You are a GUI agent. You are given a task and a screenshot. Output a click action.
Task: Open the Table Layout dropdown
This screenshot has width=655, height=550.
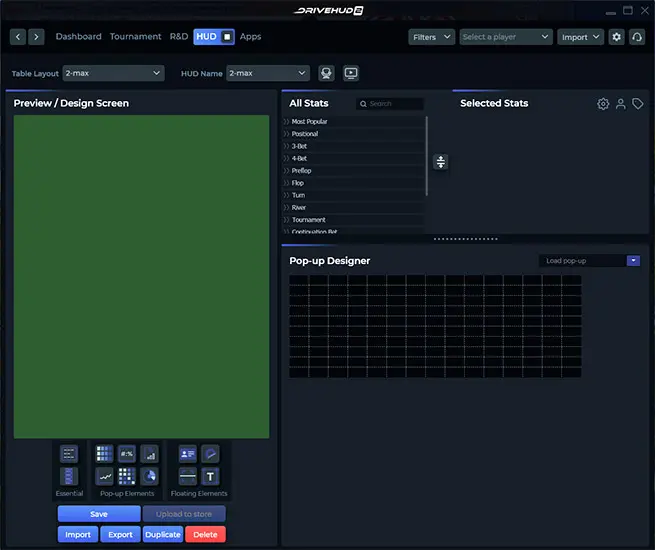click(x=113, y=73)
